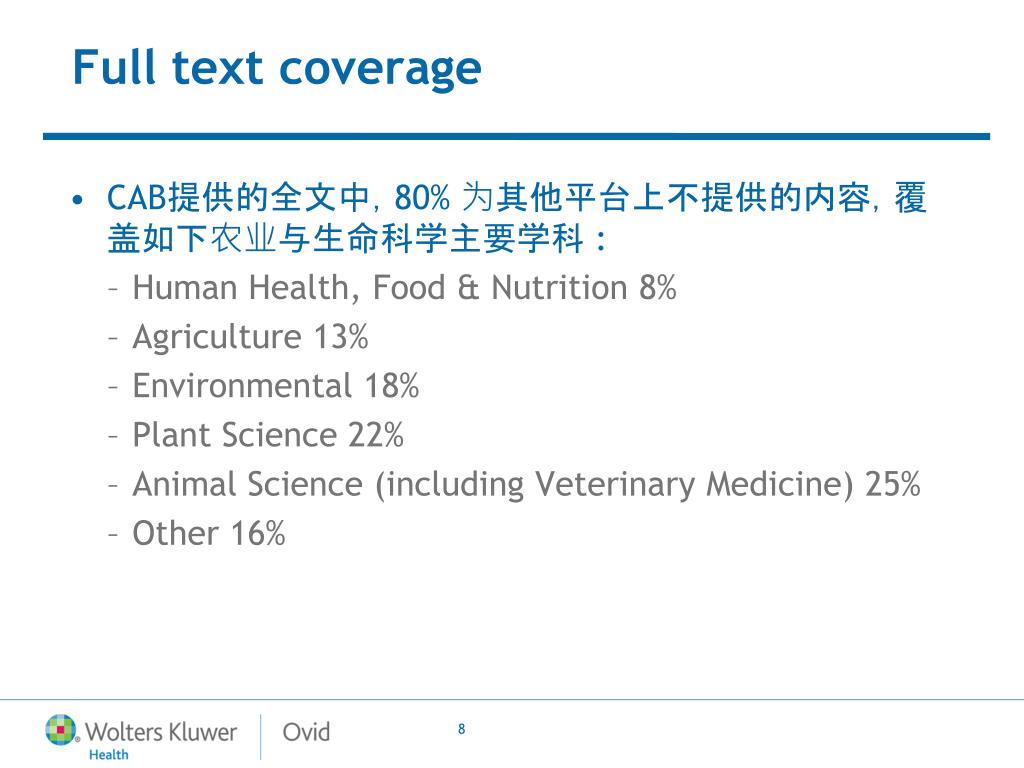The width and height of the screenshot is (1024, 768).
Task: Click the Ovid logo text
Action: (306, 732)
